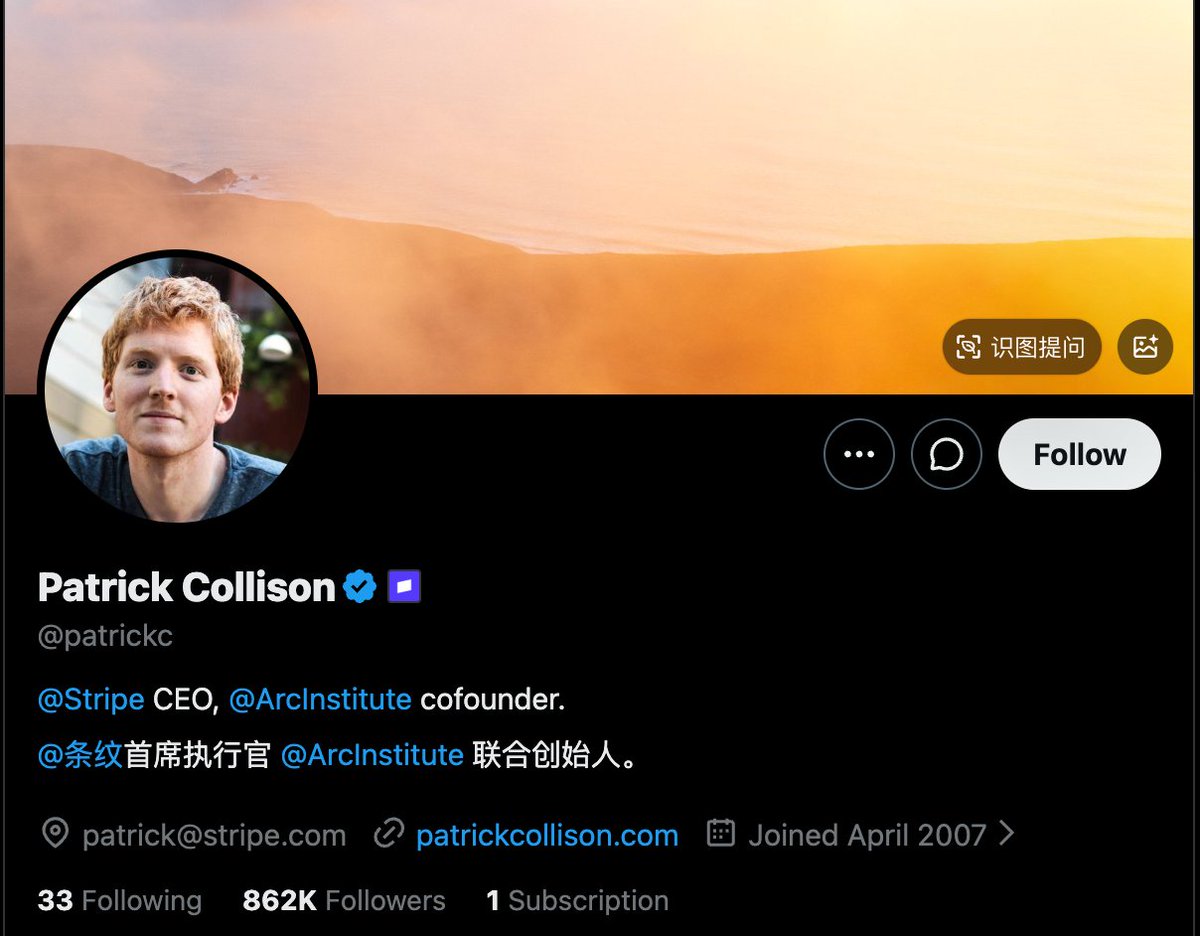Open the profile avatar photo
Viewport: 1200px width, 936px height.
(177, 388)
